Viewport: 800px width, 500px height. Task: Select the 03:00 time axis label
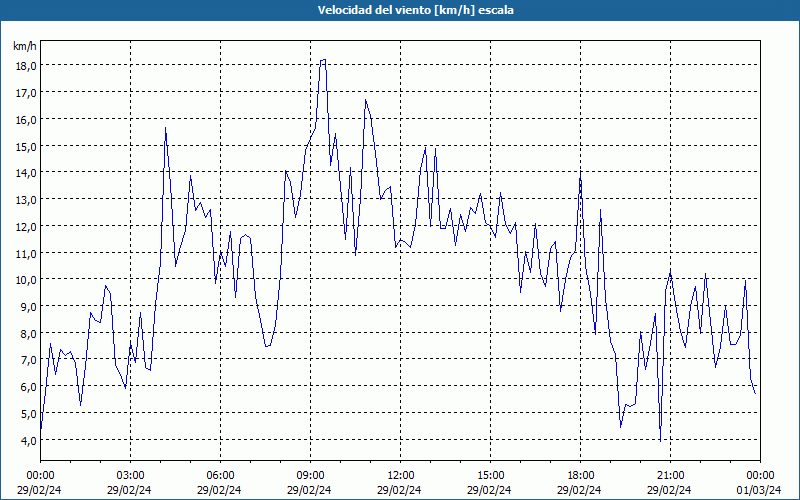click(x=131, y=476)
